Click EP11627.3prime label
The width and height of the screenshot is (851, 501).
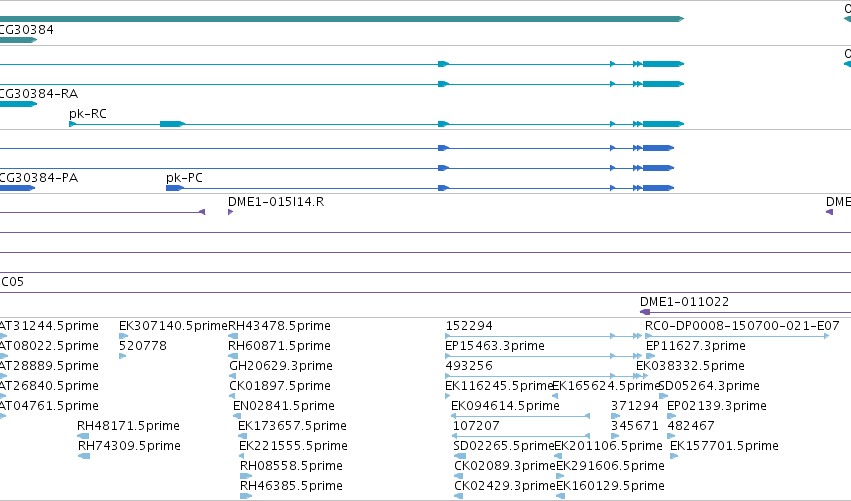[696, 346]
